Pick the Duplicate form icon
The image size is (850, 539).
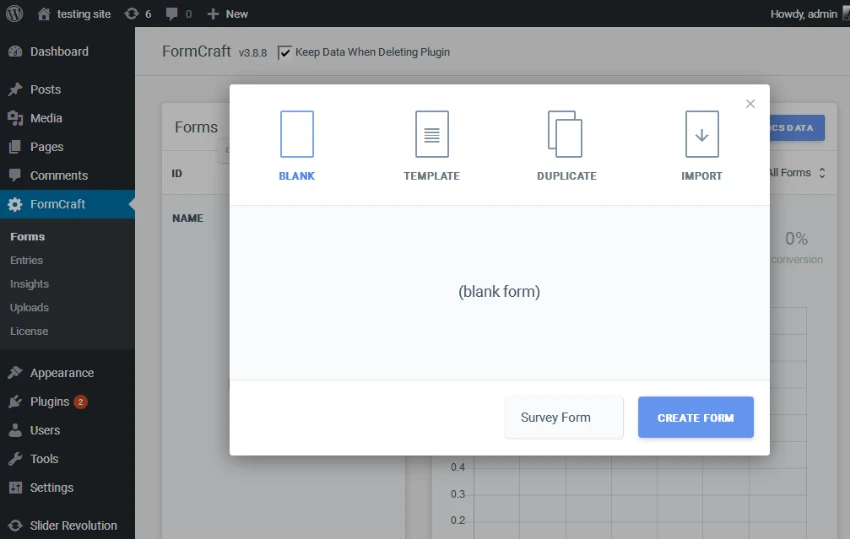pyautogui.click(x=566, y=134)
